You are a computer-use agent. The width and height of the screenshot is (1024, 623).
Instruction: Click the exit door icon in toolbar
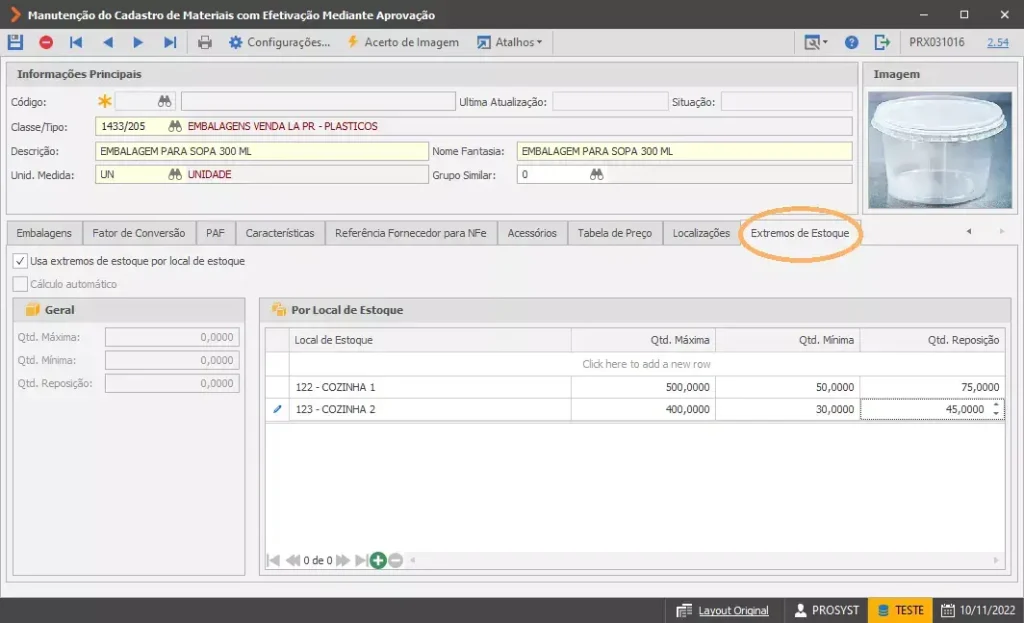pyautogui.click(x=882, y=42)
